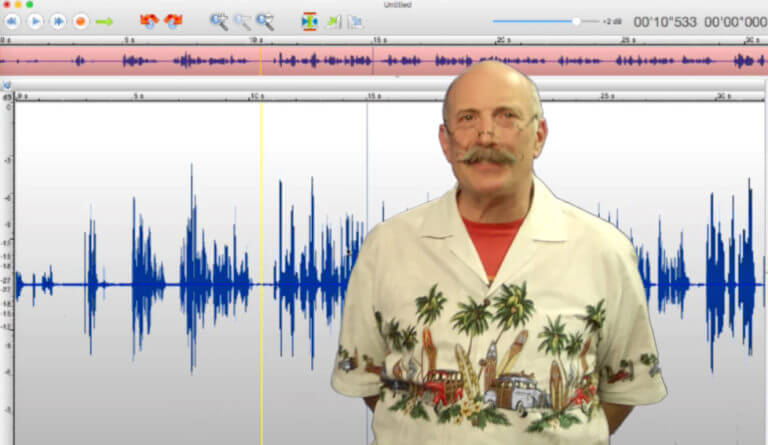The image size is (768, 445).
Task: Click the fast-forward to end button
Action: tap(58, 22)
